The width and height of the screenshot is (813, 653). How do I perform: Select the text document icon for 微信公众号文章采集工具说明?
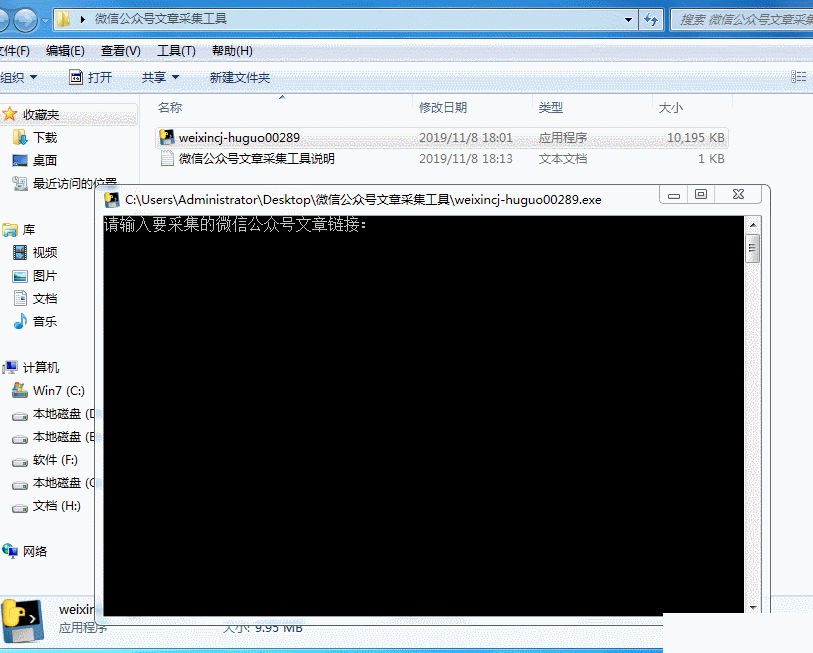[166, 158]
